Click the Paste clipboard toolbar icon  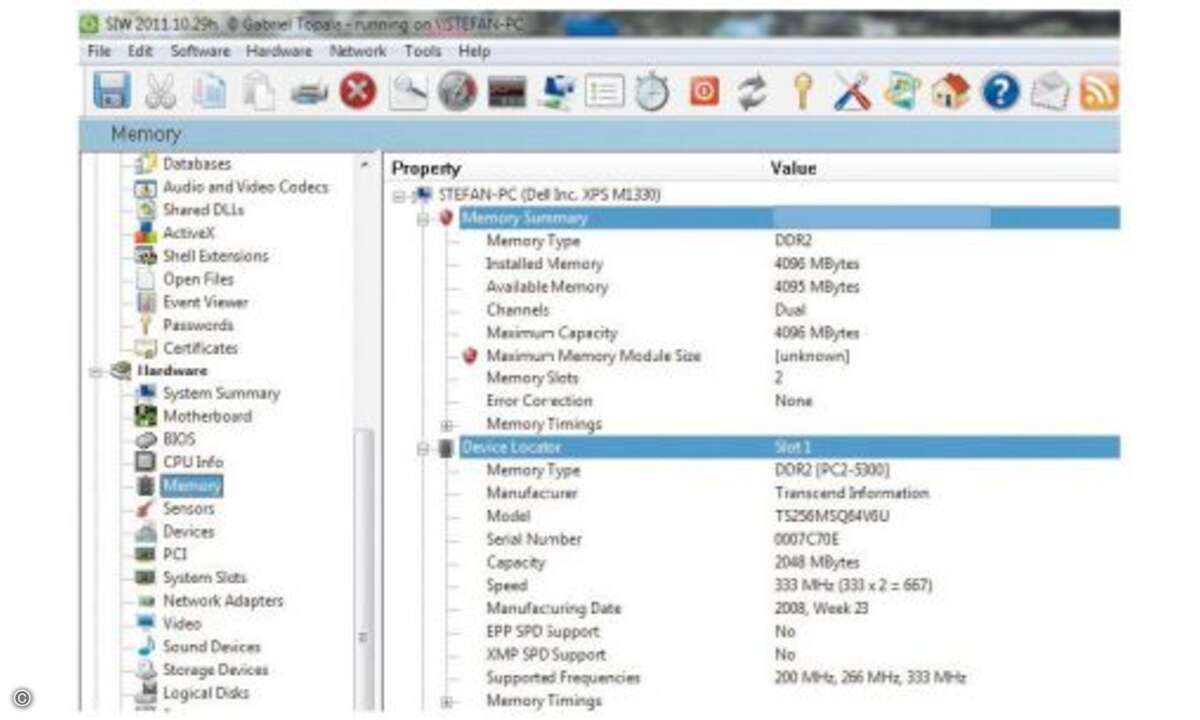[x=259, y=92]
